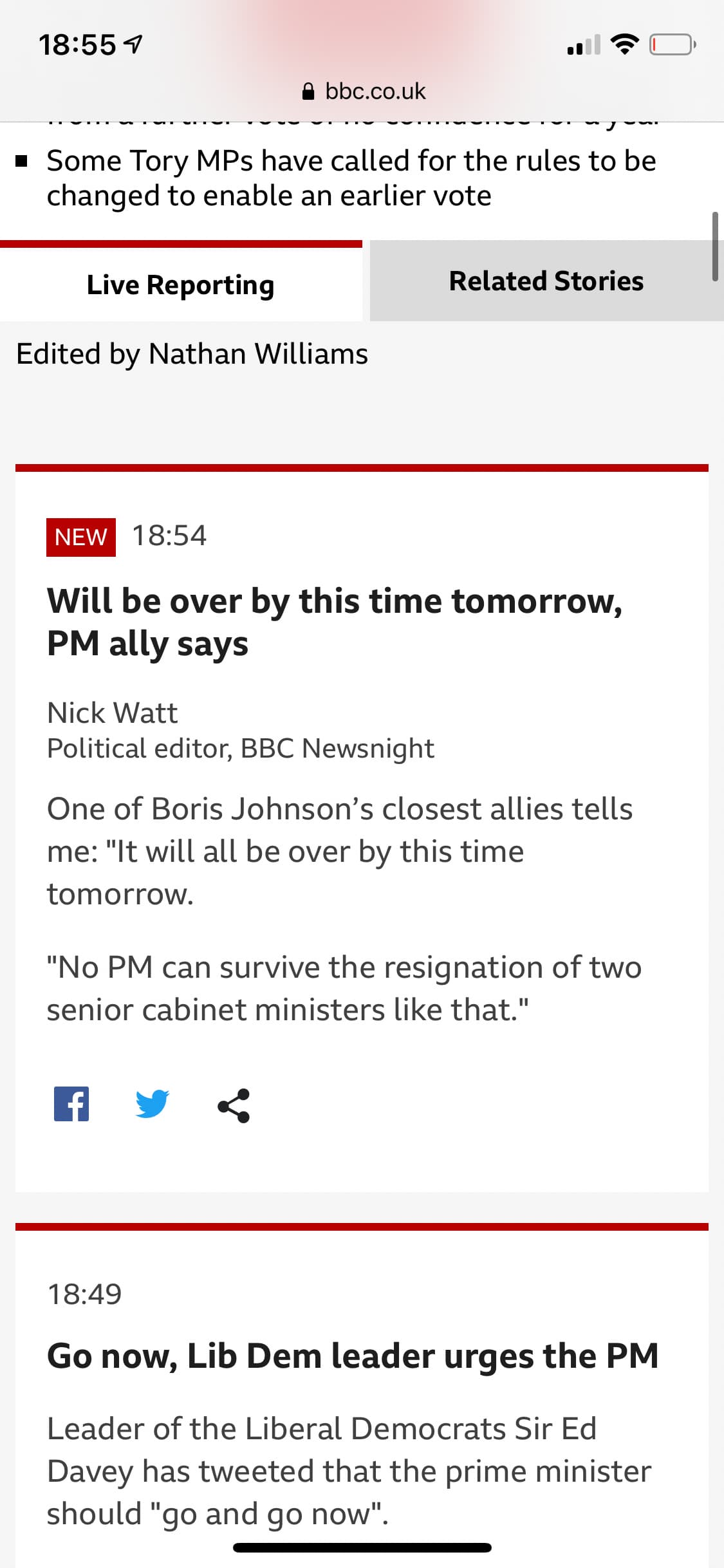Open the Related Stories tab

[x=546, y=281]
